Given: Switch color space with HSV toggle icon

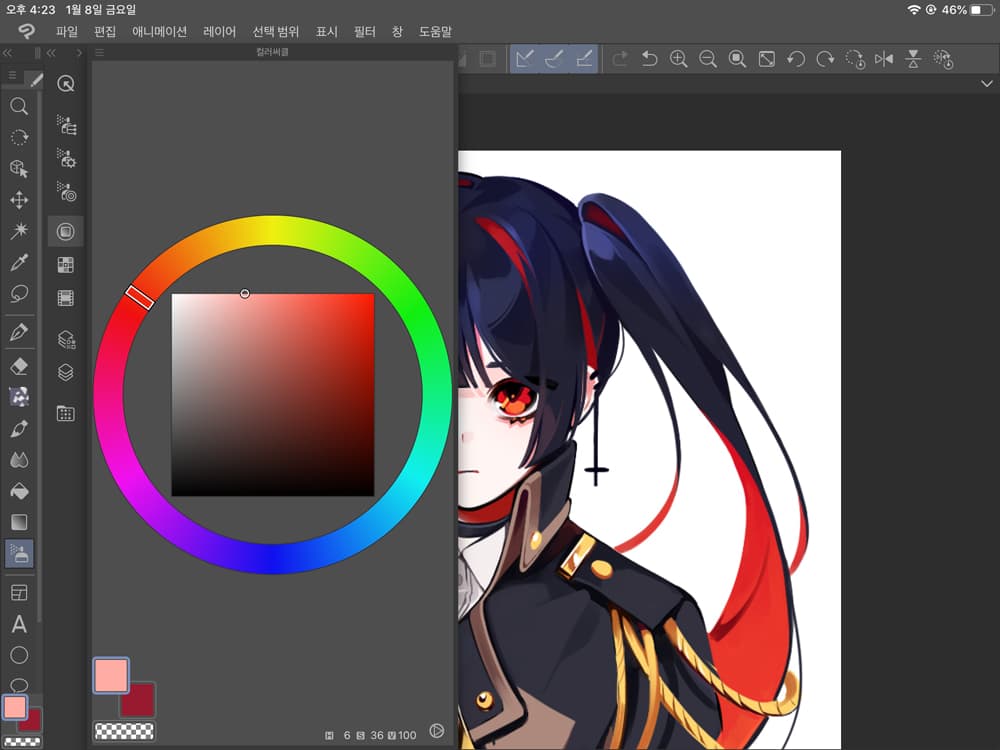Looking at the screenshot, I should point(437,731).
